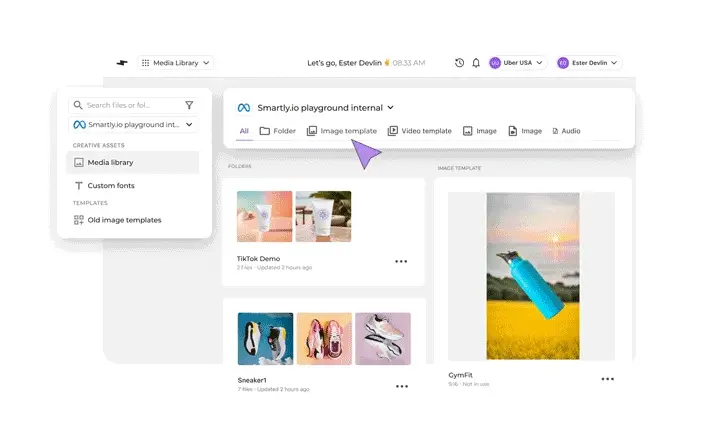Screen dimensions: 710x447
Task: Expand the Smartly.io playground internal header chevron
Action: click(391, 108)
